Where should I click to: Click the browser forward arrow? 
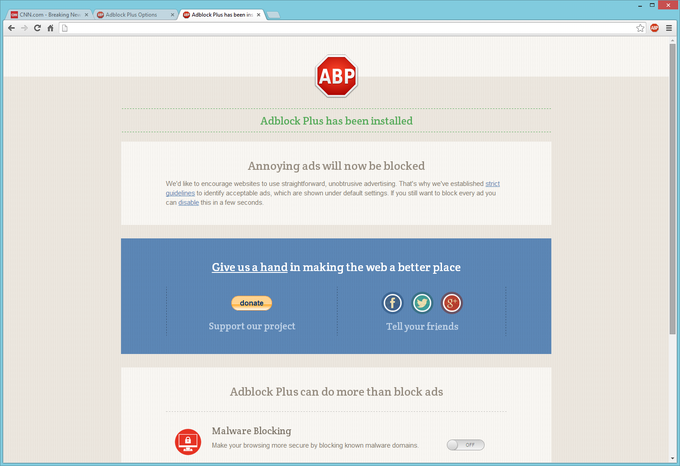click(24, 28)
